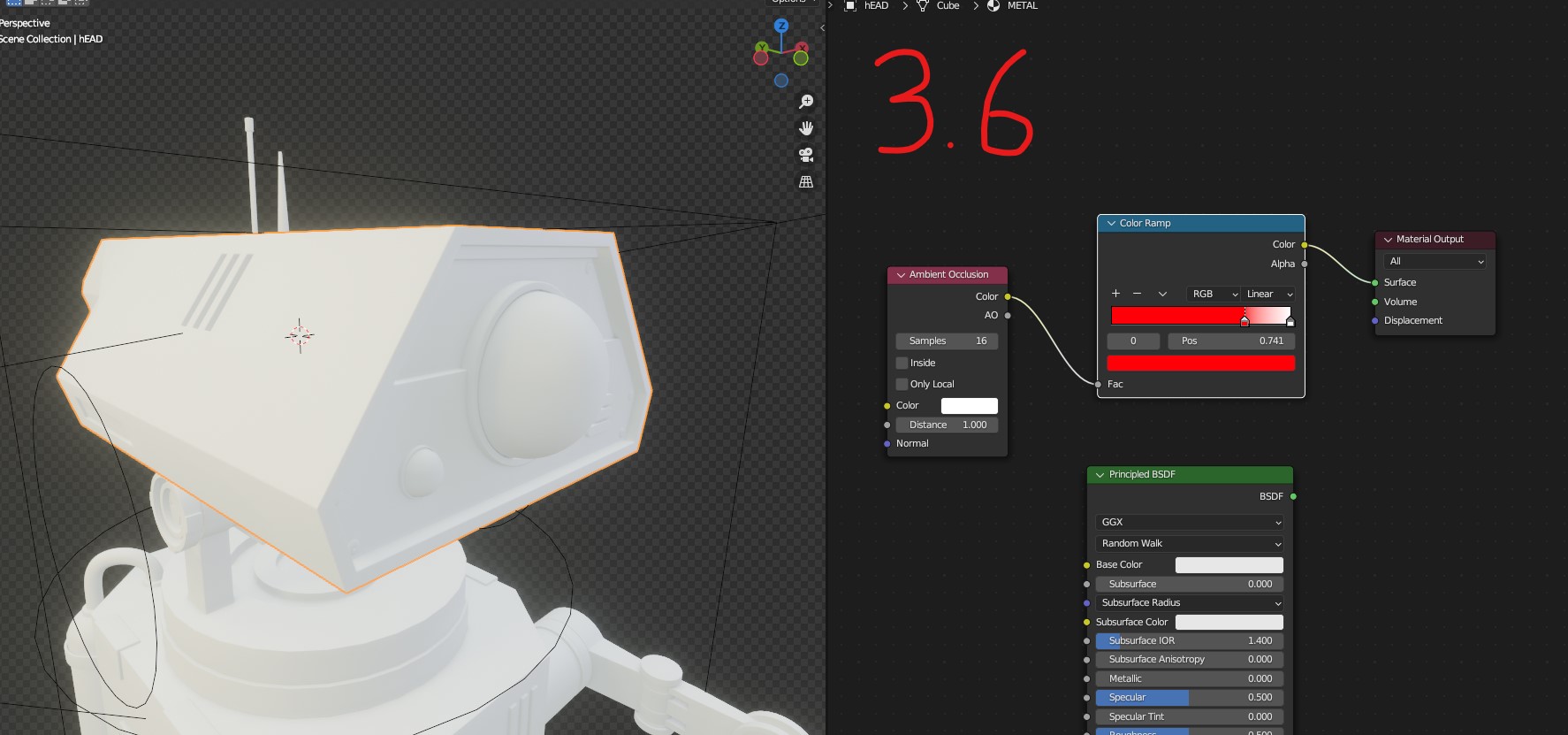Viewport: 1568px width, 735px height.
Task: Click the Metallic input socket
Action: coord(1086,678)
